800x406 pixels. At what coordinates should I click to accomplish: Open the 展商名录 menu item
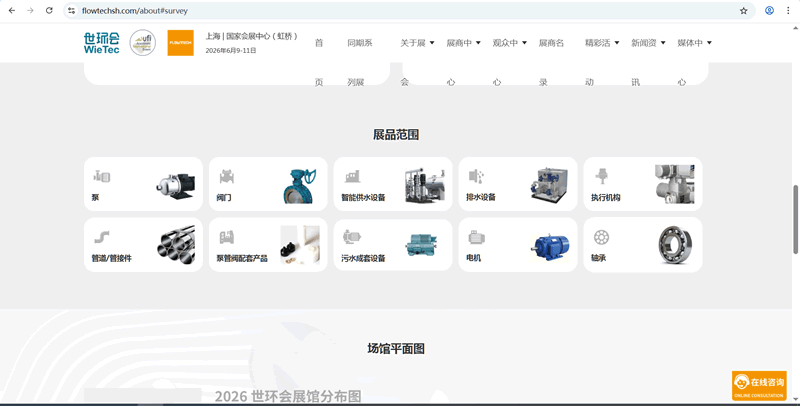click(x=551, y=43)
